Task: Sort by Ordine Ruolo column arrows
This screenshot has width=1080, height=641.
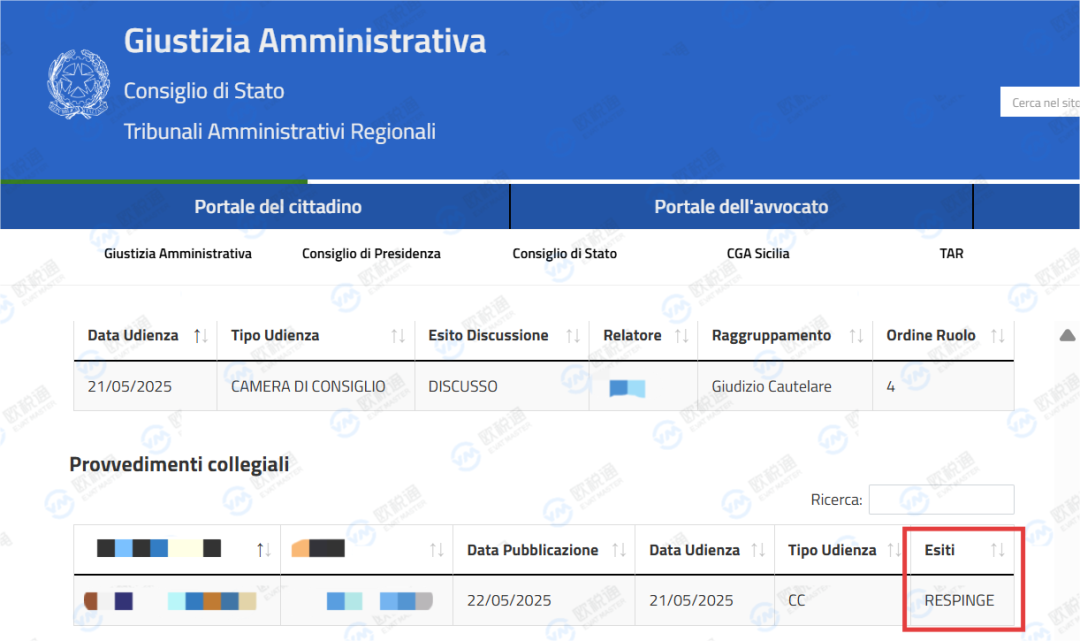Action: 997,336
